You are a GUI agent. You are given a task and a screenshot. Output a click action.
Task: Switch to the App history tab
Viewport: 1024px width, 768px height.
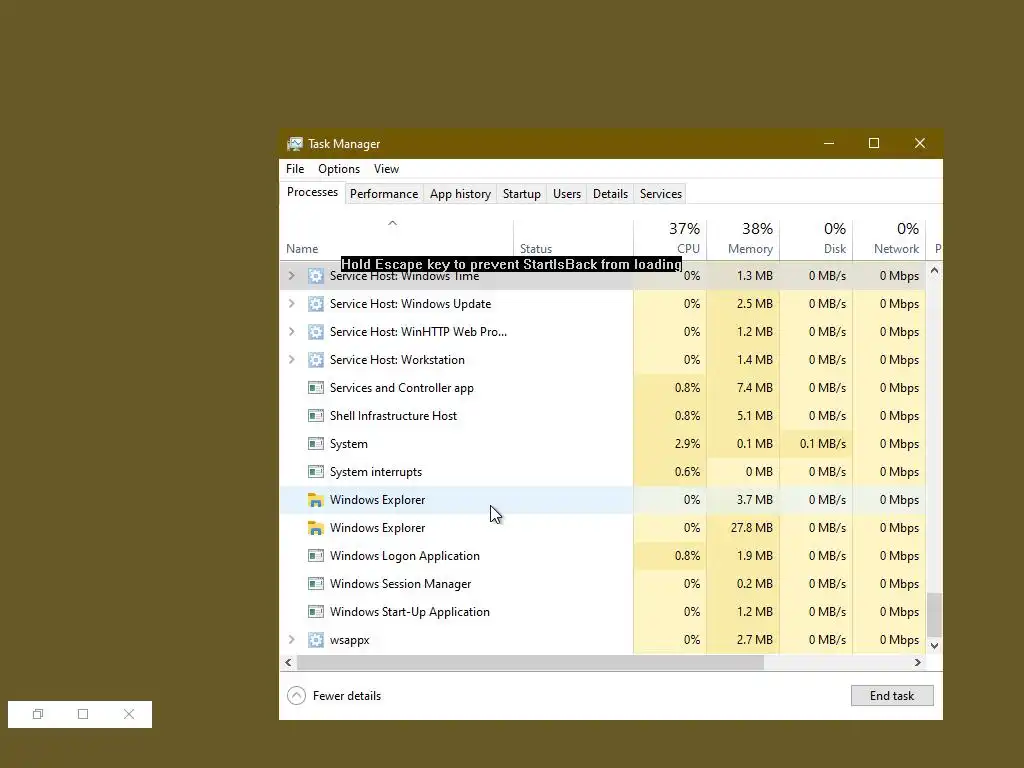(x=460, y=194)
